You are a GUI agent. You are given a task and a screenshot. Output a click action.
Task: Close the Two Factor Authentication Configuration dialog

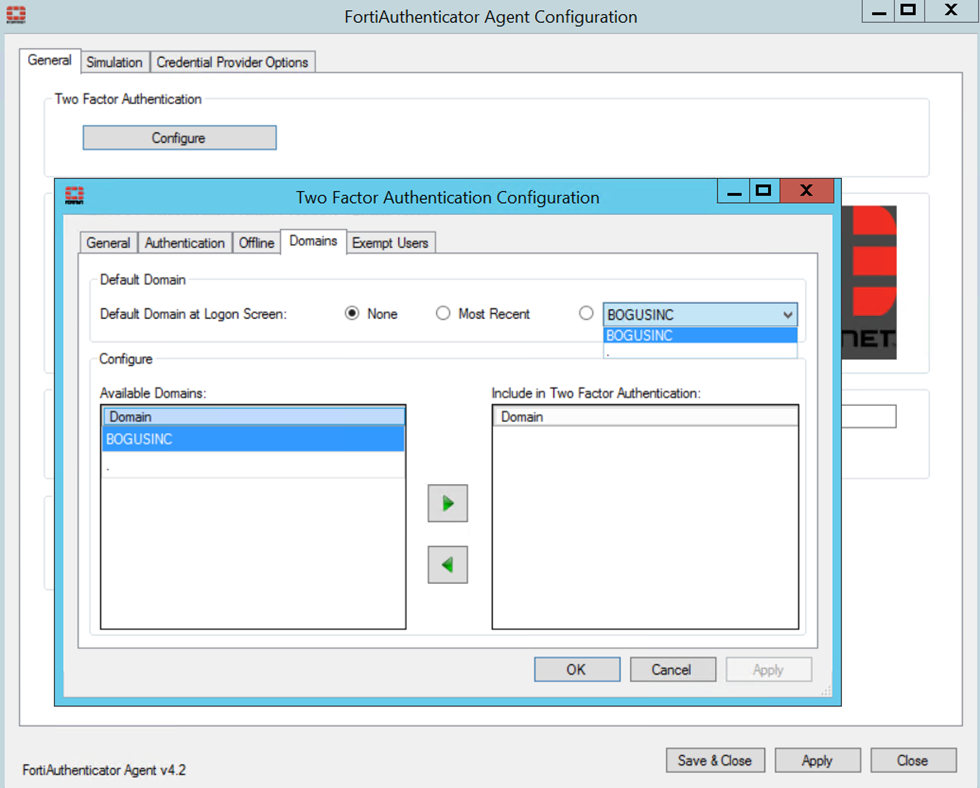click(x=806, y=191)
